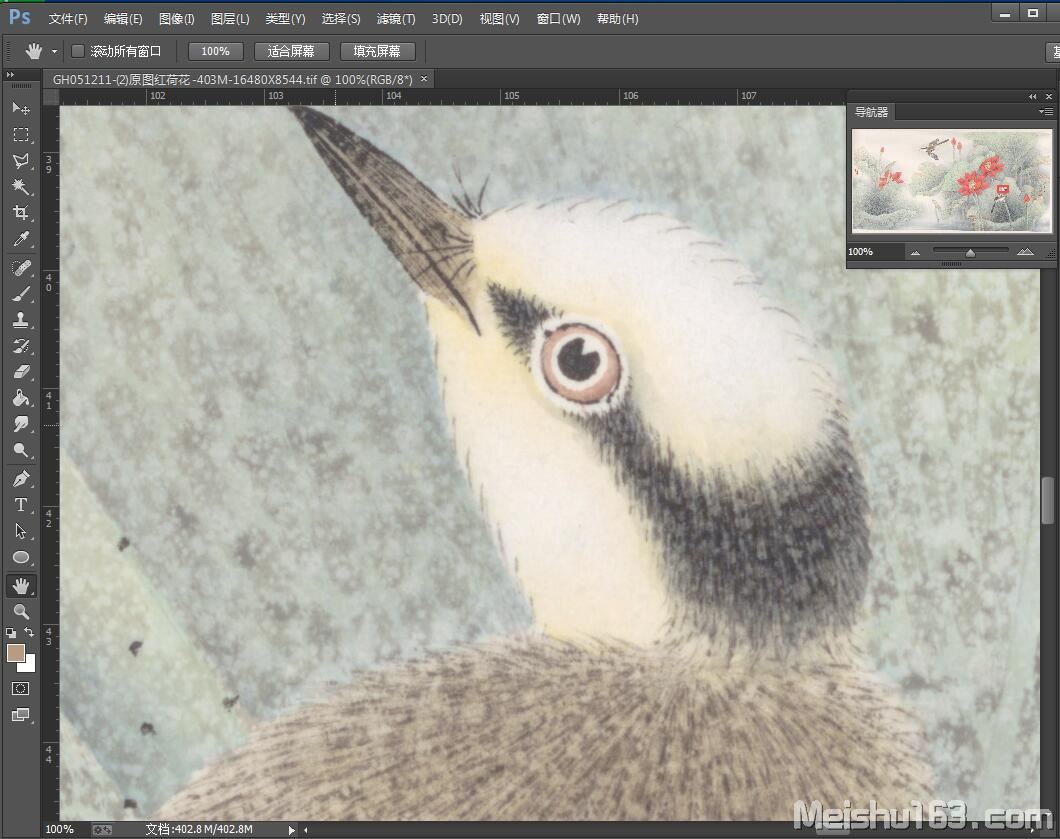Click the document size status text
This screenshot has height=839, width=1060.
click(x=199, y=830)
